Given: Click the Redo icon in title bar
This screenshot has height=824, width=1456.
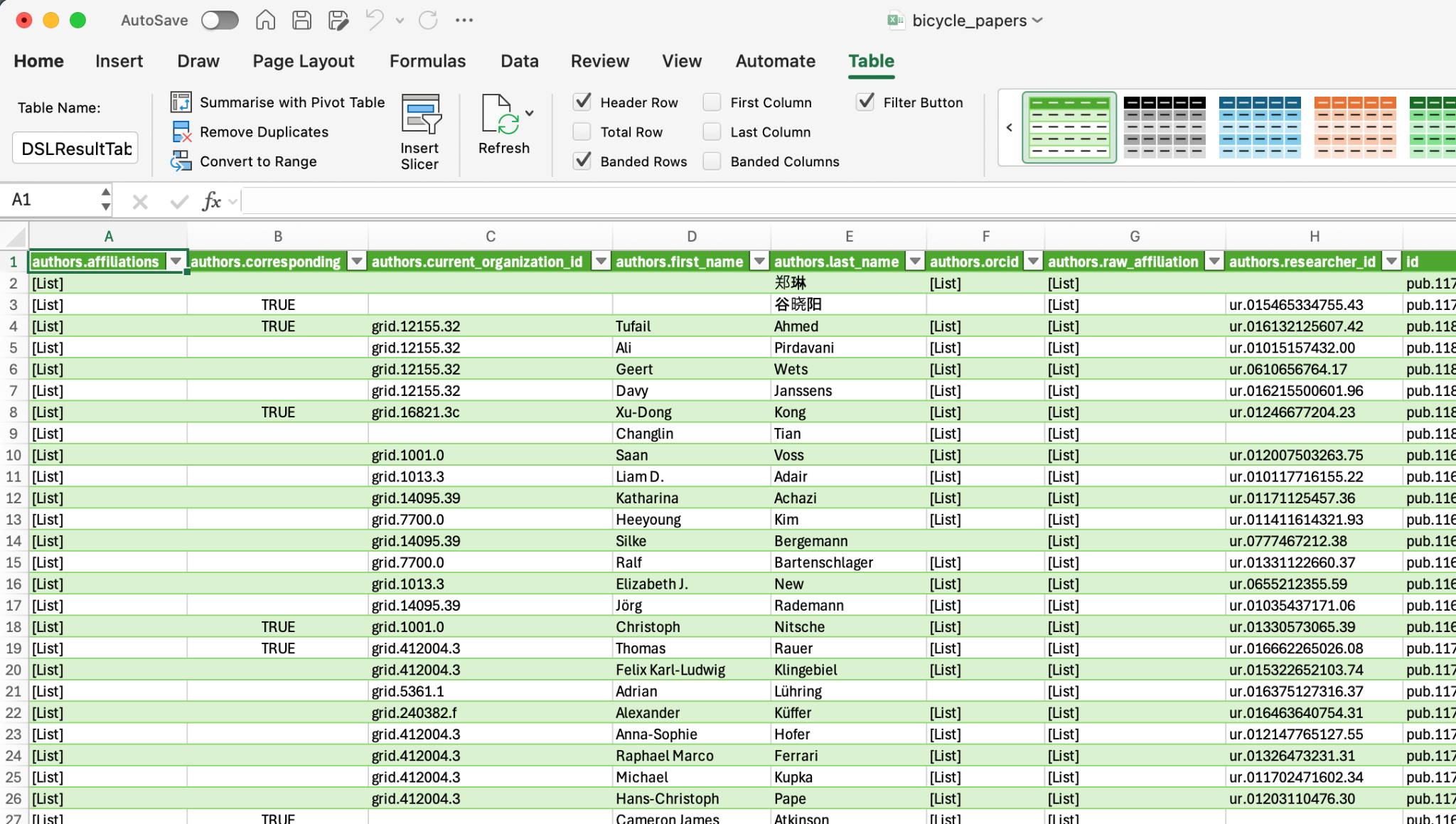Looking at the screenshot, I should point(428,20).
